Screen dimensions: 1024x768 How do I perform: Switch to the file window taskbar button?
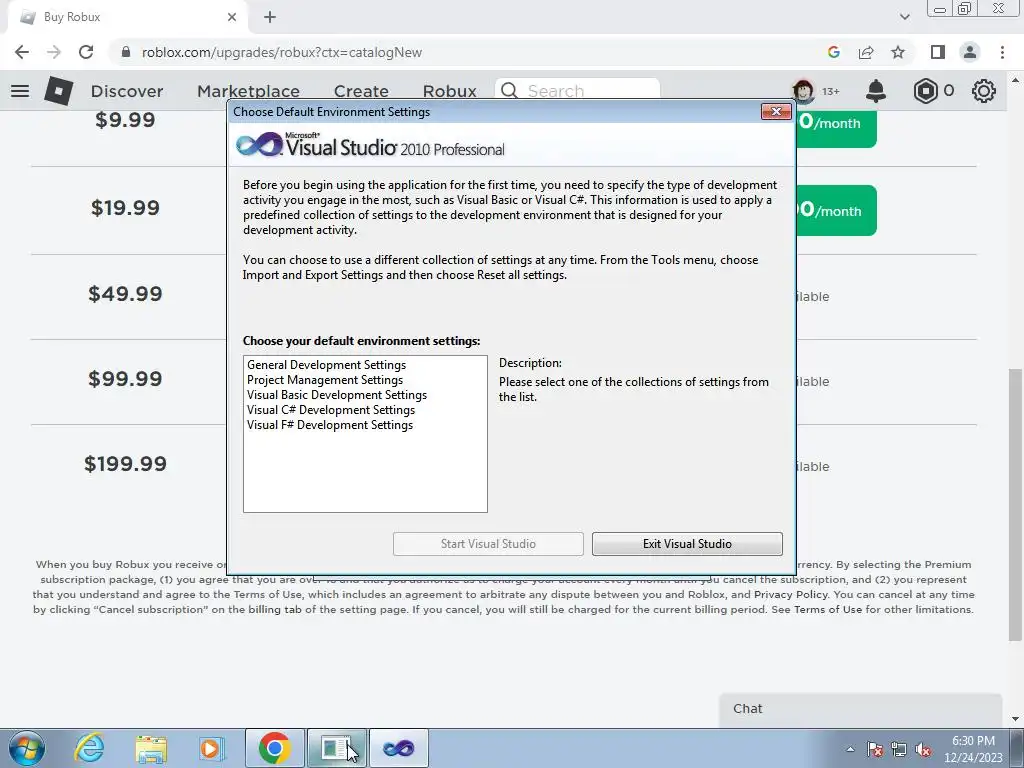336,748
